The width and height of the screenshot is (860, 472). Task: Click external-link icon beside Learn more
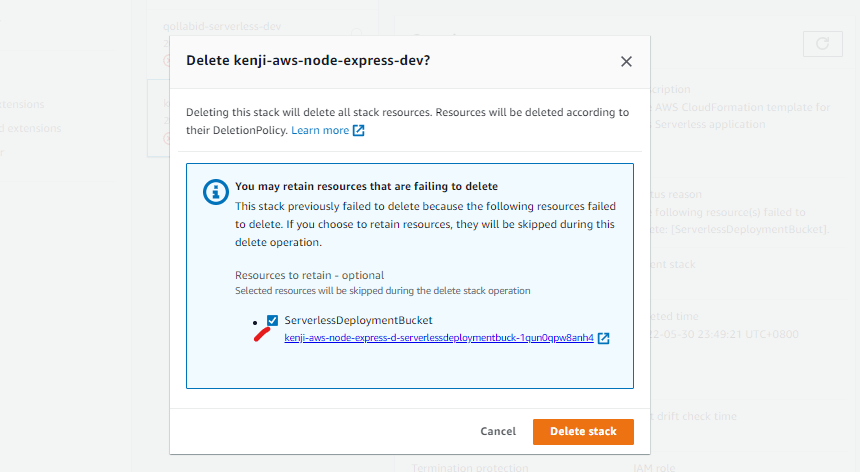click(x=358, y=130)
